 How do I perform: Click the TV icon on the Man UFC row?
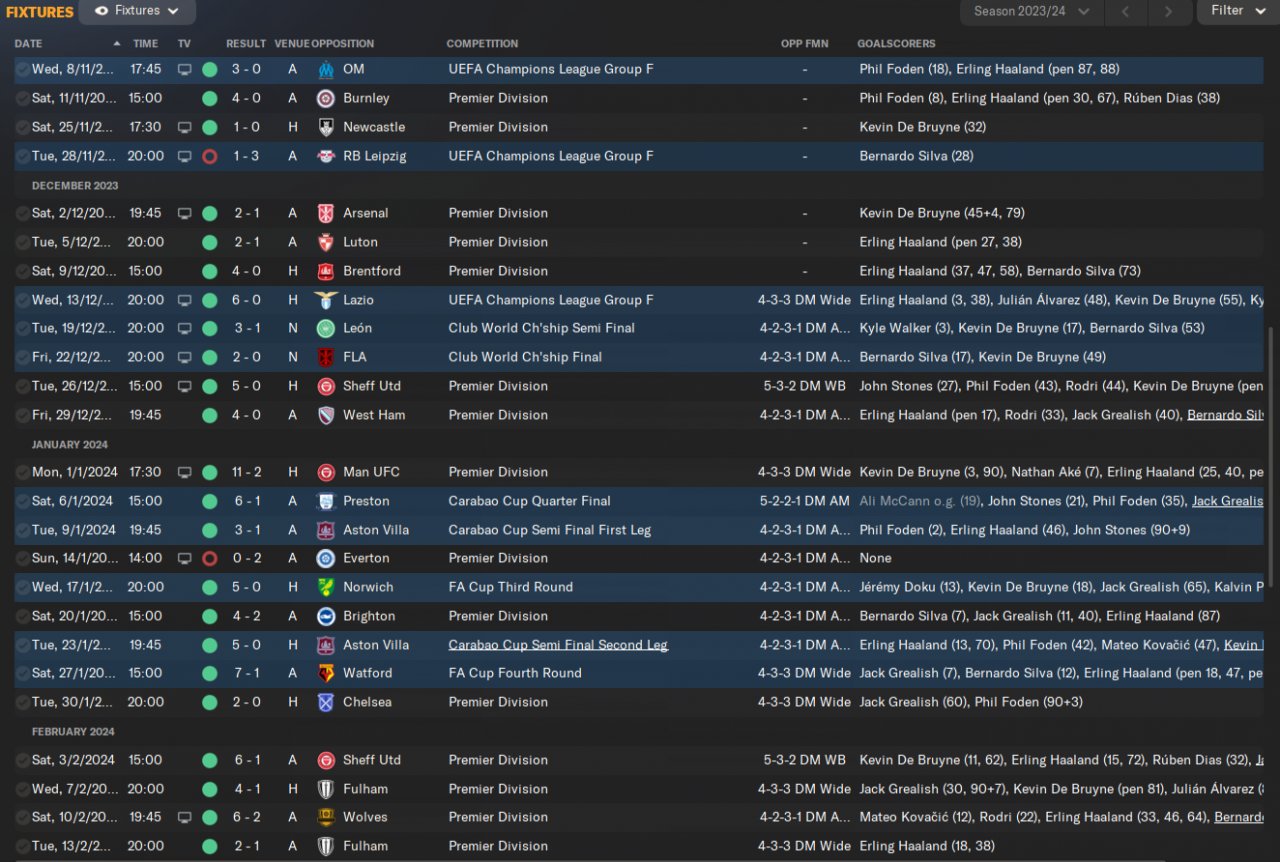(184, 472)
